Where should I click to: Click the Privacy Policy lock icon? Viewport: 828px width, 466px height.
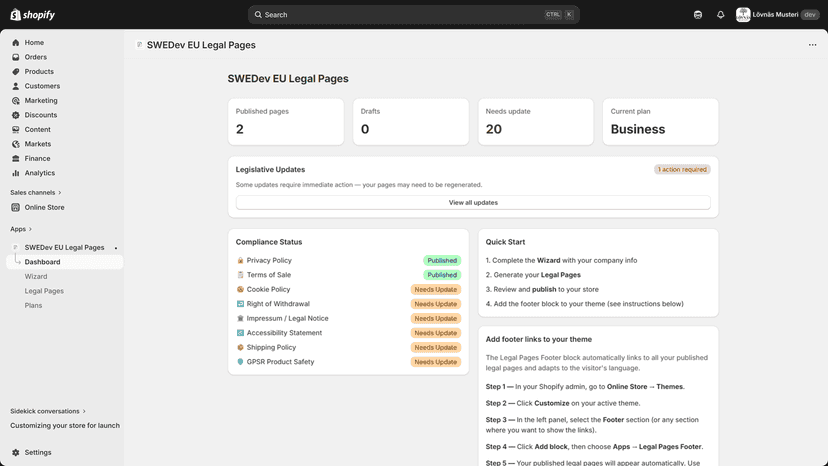[240, 260]
